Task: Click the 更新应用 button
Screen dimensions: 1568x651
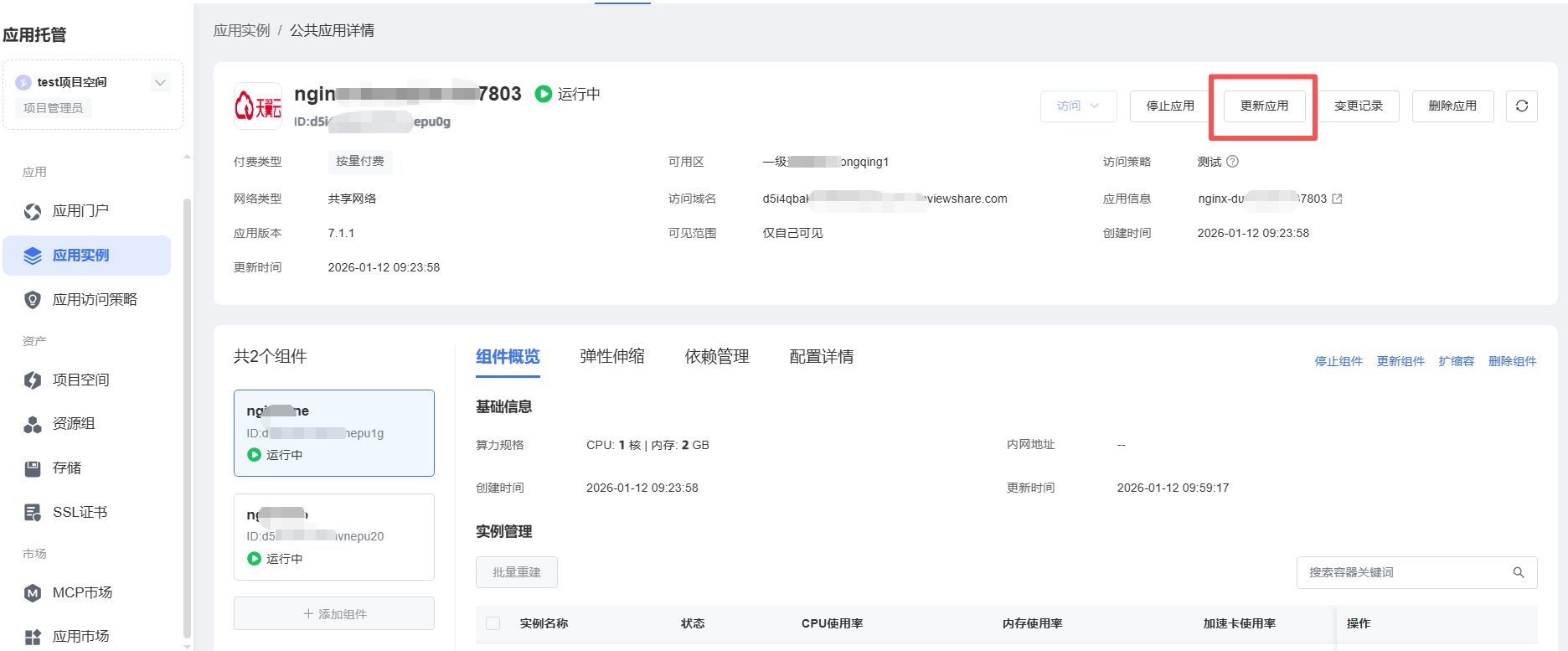Action: click(1264, 106)
